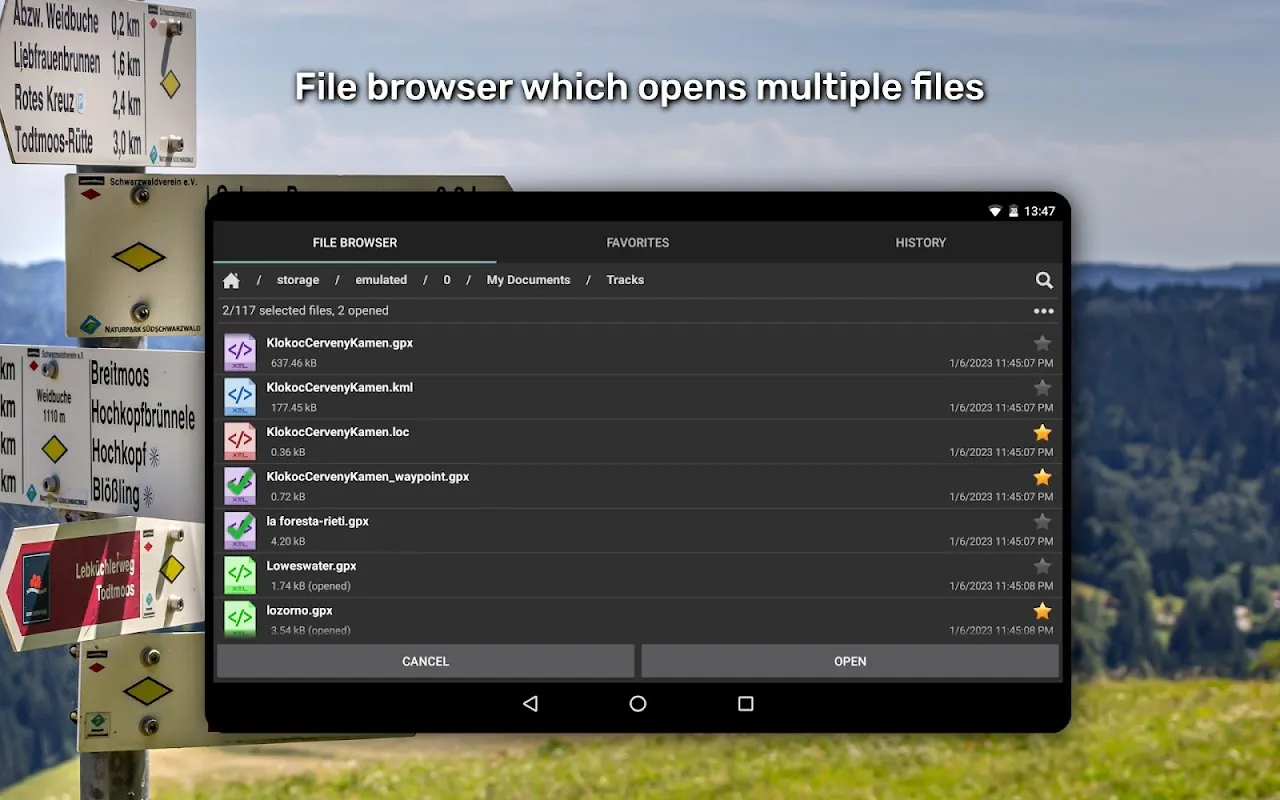This screenshot has width=1280, height=800.
Task: Jump to the emulated breadcrumb folder
Action: point(381,280)
